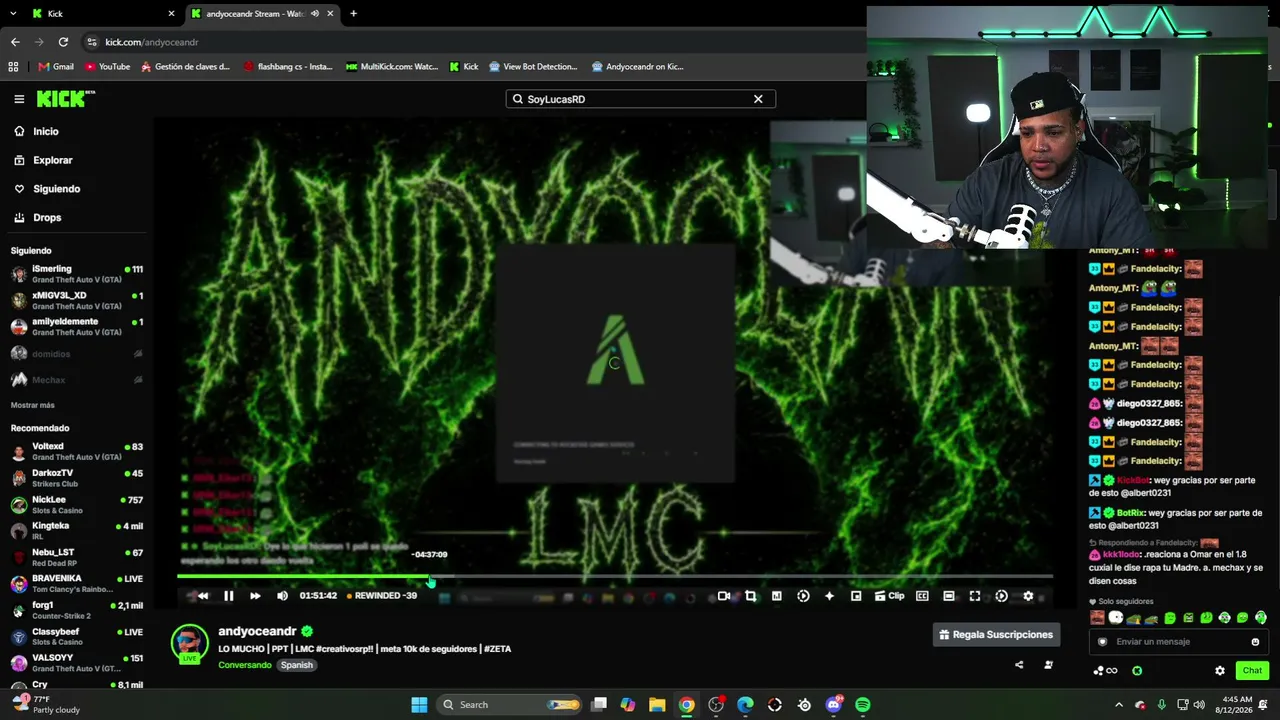Seek on the stream progress bar
The image size is (1280, 720).
click(615, 577)
